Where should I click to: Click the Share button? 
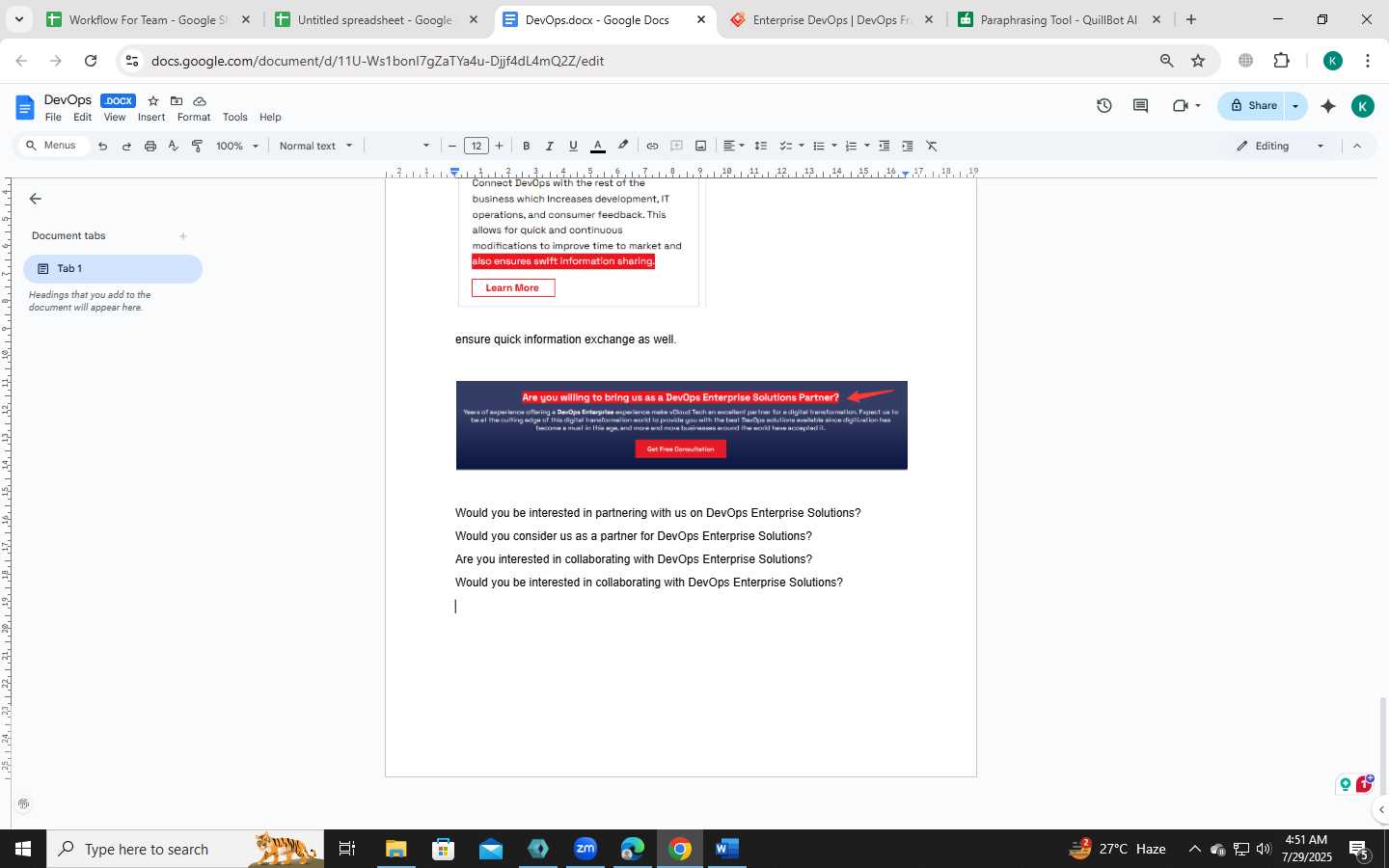coord(1253,106)
